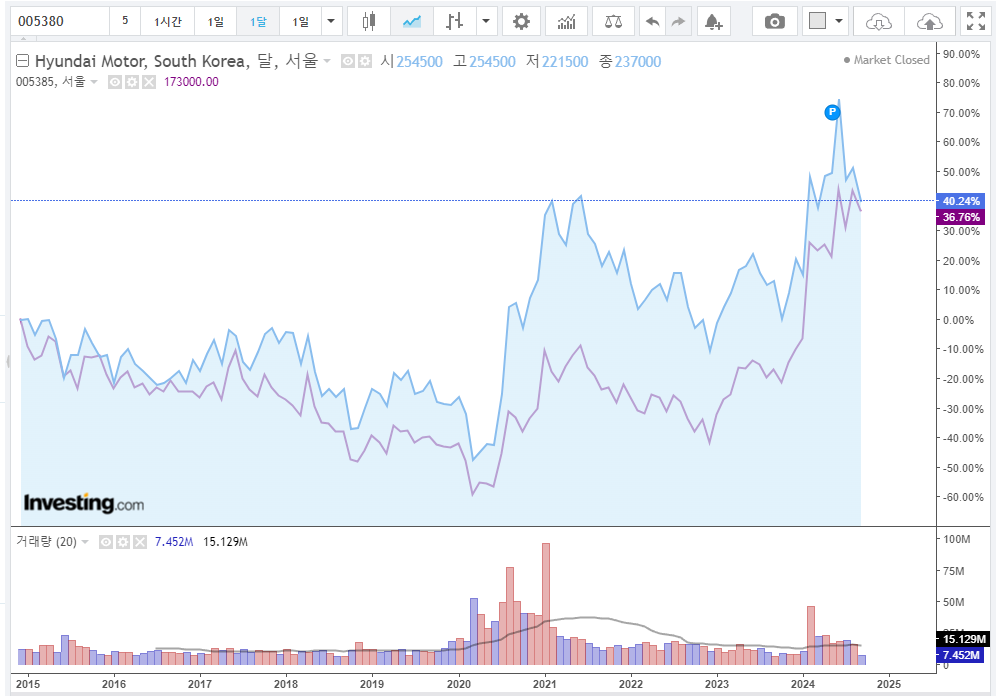Viewport: 998px width, 696px height.
Task: Expand Hyundai Motor title dropdown arrow
Action: tap(327, 61)
